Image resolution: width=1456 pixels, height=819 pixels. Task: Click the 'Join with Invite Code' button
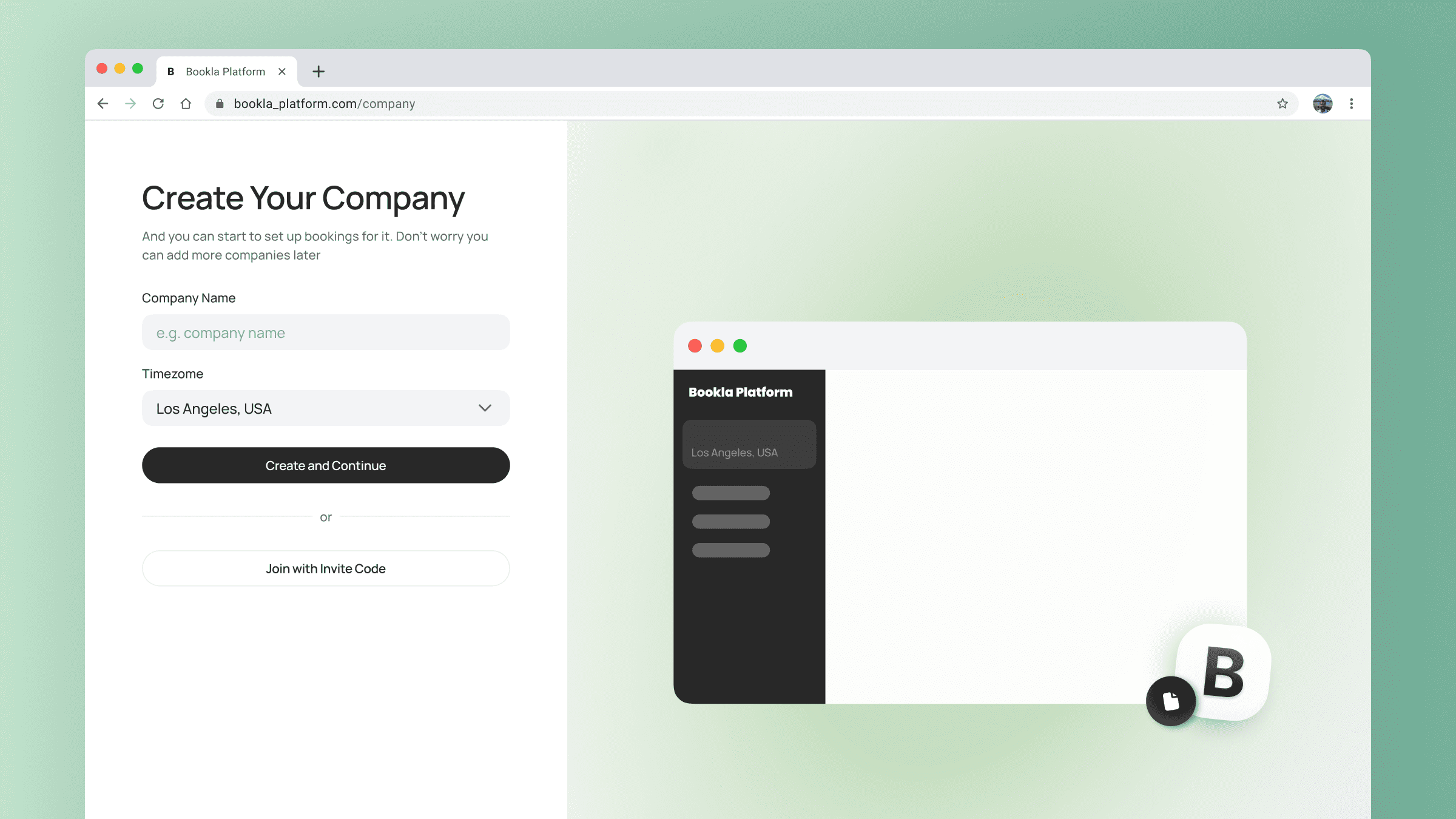(x=326, y=568)
